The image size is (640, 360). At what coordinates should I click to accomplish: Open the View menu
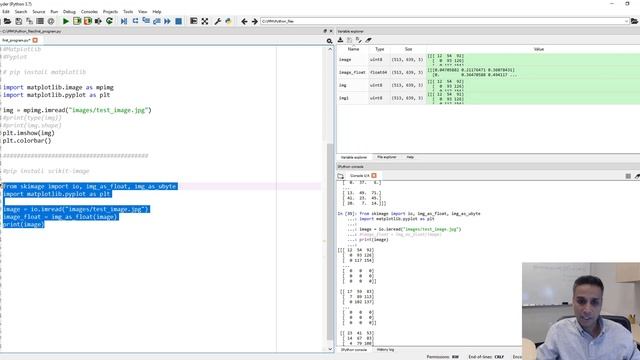(x=142, y=12)
